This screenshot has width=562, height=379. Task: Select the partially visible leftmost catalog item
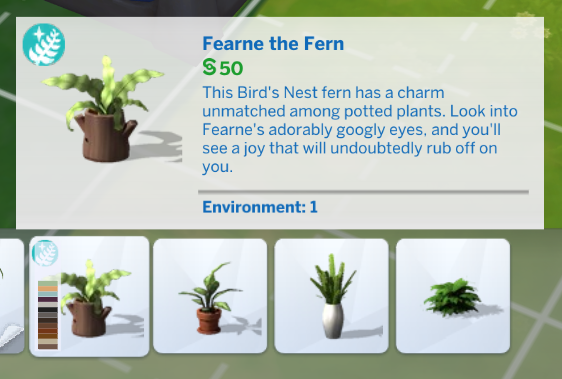[11, 296]
